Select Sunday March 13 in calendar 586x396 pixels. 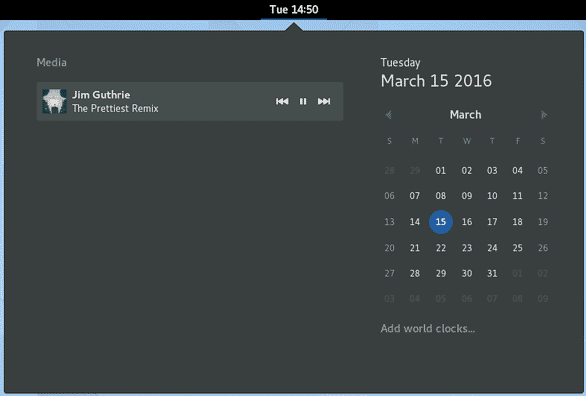point(389,222)
